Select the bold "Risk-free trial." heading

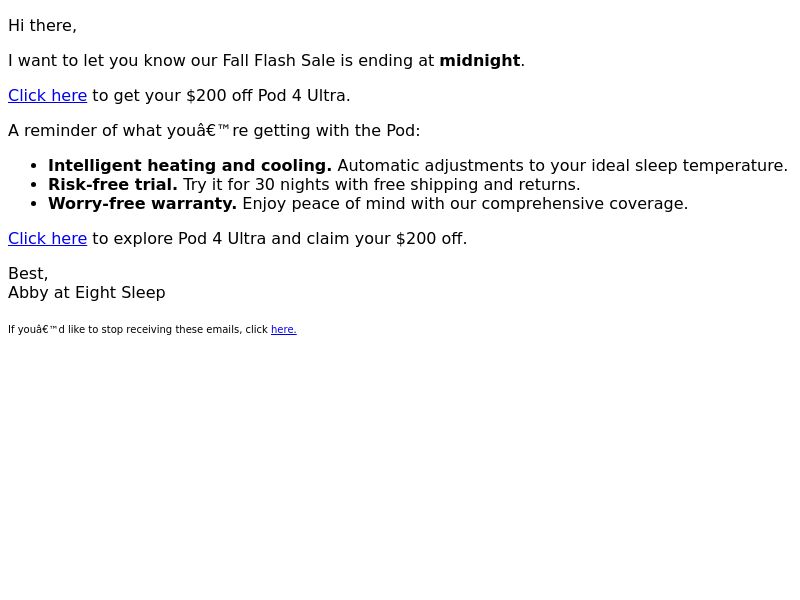pyautogui.click(x=113, y=184)
